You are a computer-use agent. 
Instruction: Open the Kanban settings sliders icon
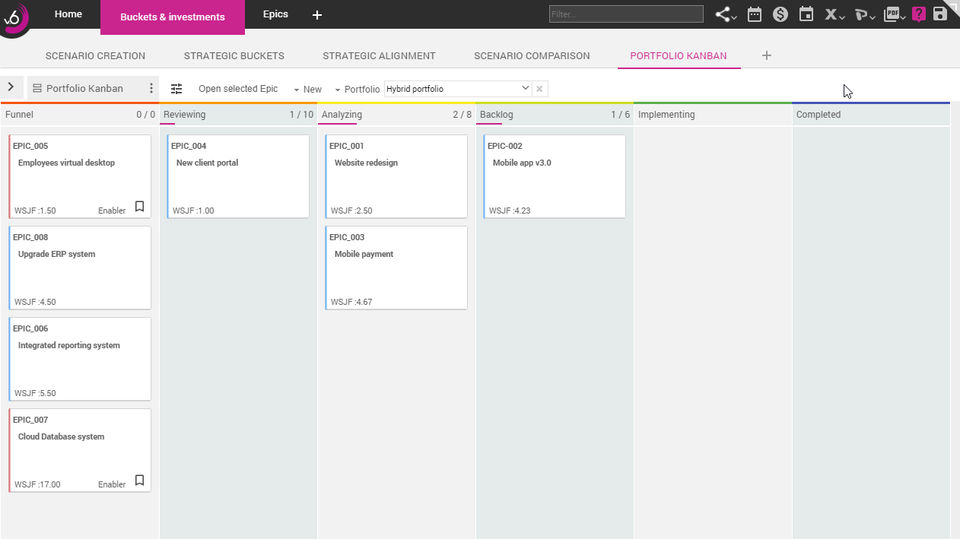click(176, 89)
